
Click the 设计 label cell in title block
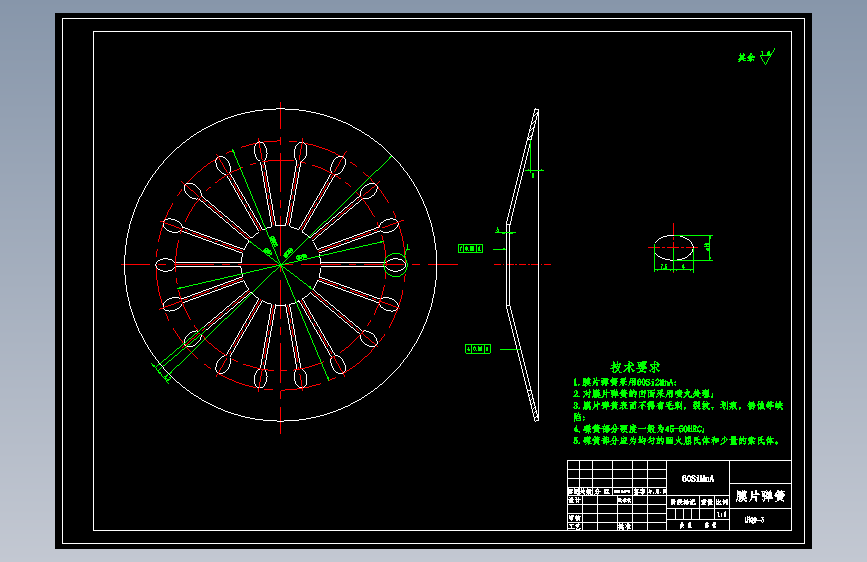tap(574, 500)
